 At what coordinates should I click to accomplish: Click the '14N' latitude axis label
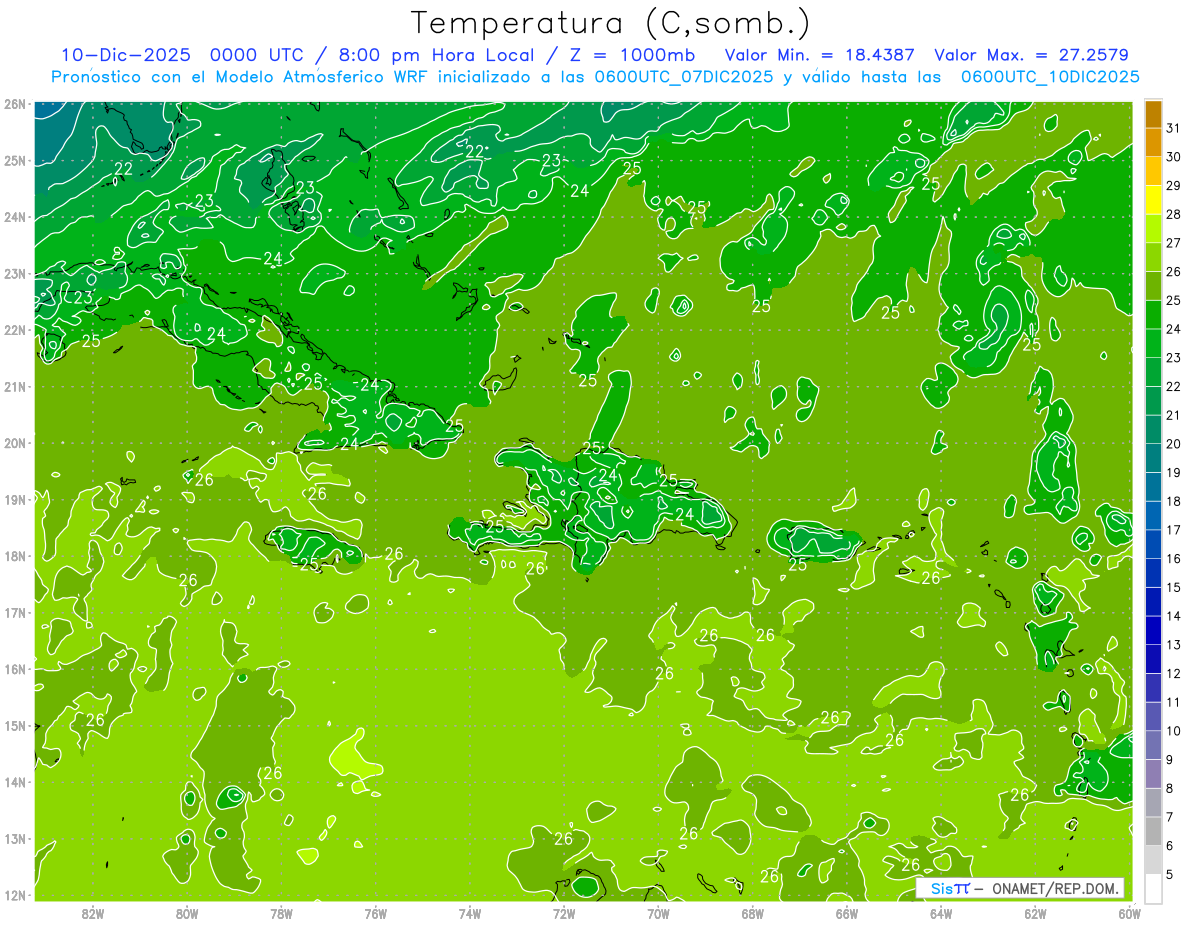point(14,782)
